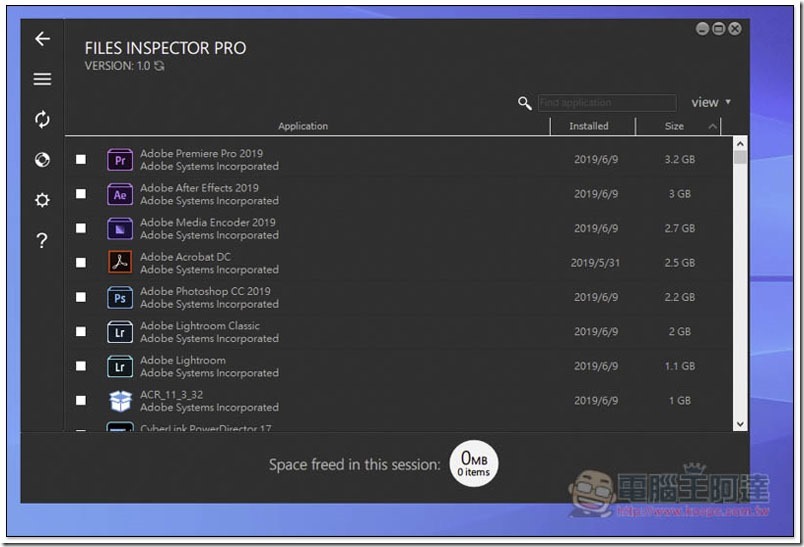Click the After Effects Ae icon
This screenshot has width=804, height=547.
[120, 194]
